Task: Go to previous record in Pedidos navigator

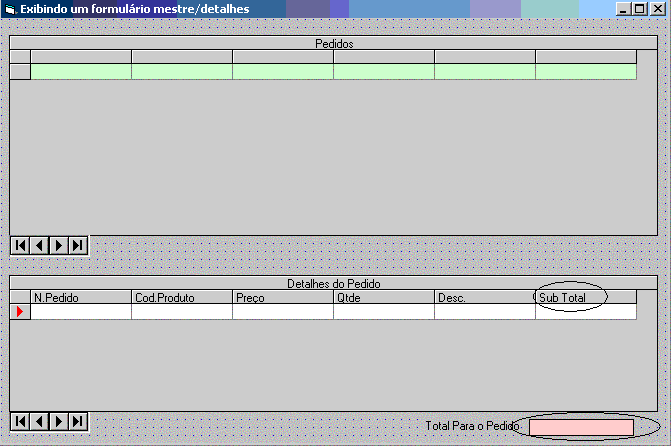Action: click(39, 246)
